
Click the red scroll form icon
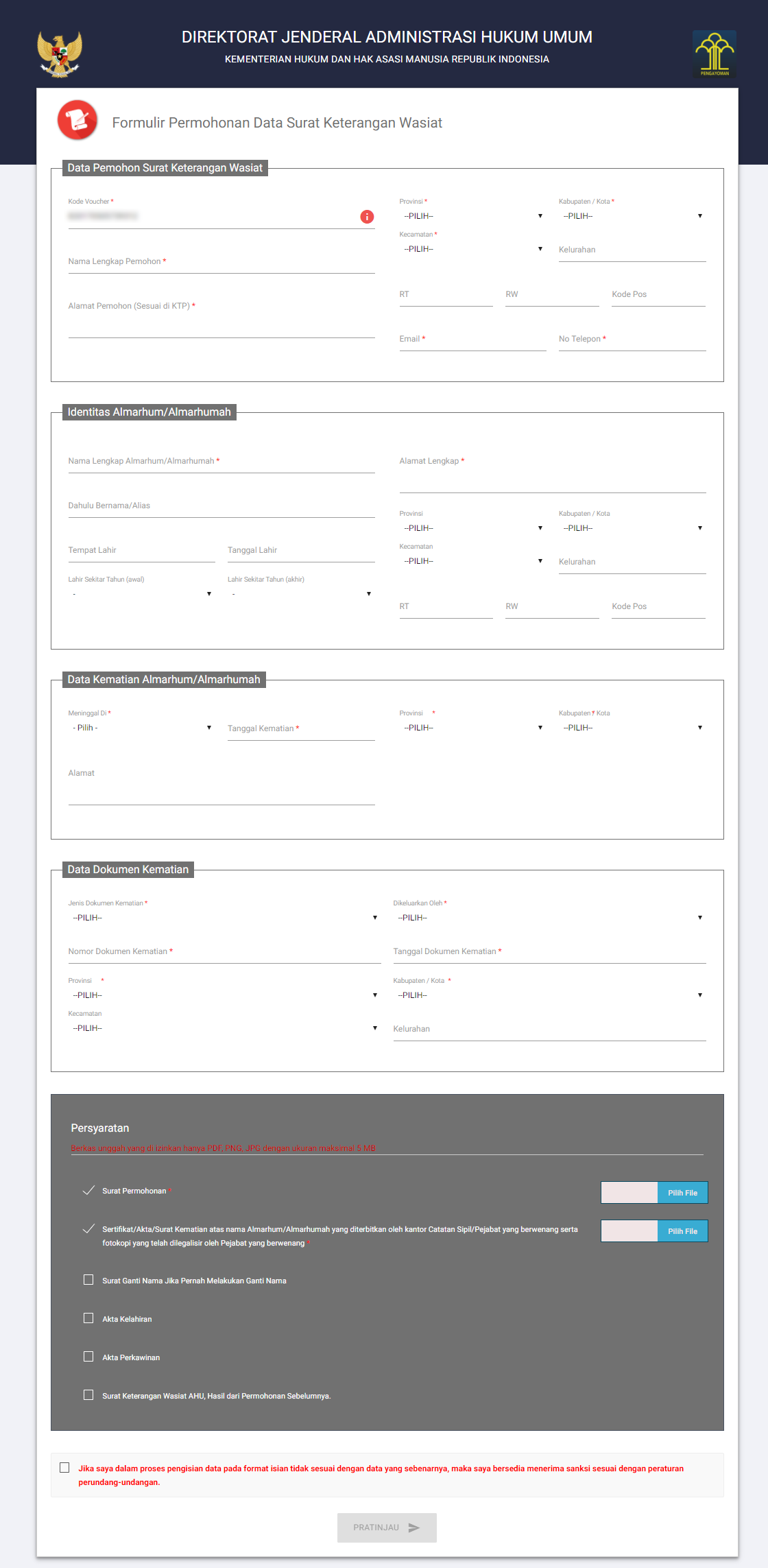coord(77,120)
